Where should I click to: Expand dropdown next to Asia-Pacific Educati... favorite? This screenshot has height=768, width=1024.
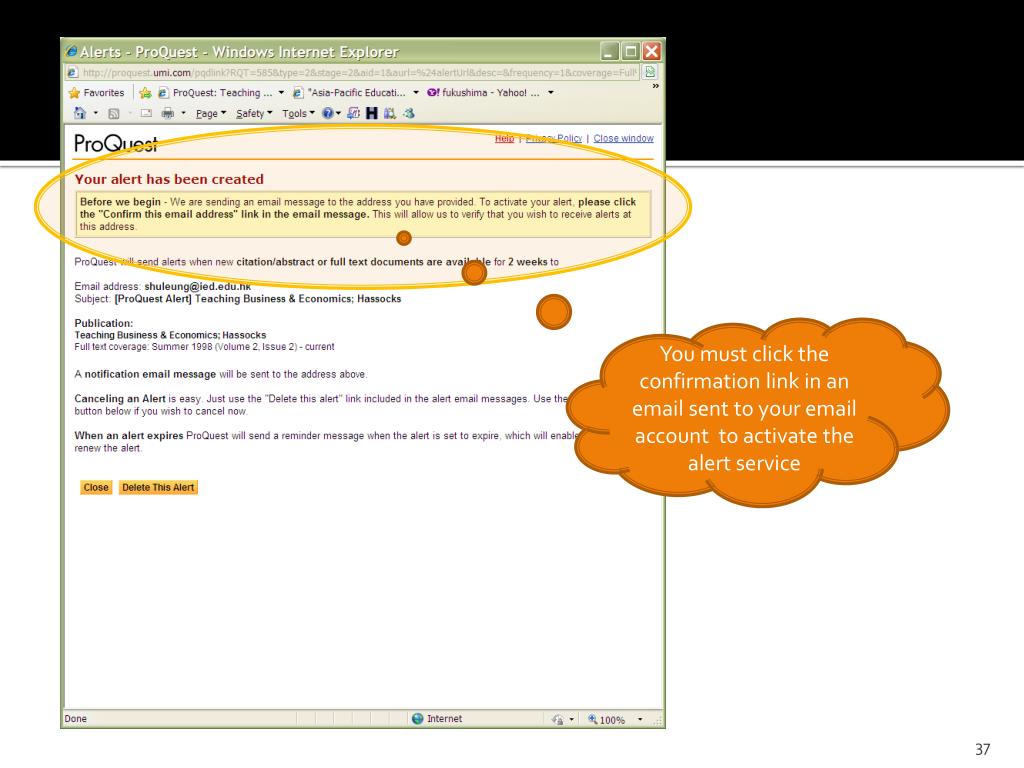click(x=416, y=93)
